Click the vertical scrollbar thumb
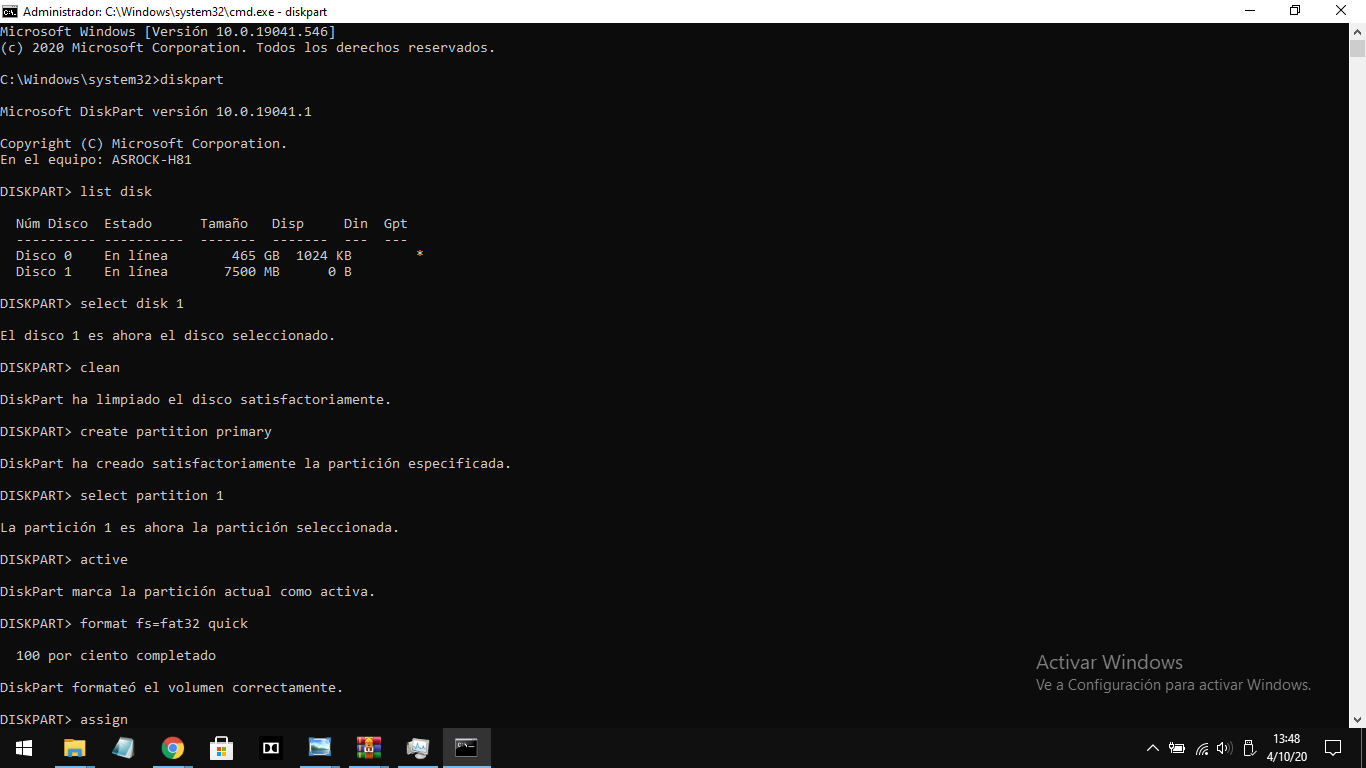1366x768 pixels. [1357, 48]
